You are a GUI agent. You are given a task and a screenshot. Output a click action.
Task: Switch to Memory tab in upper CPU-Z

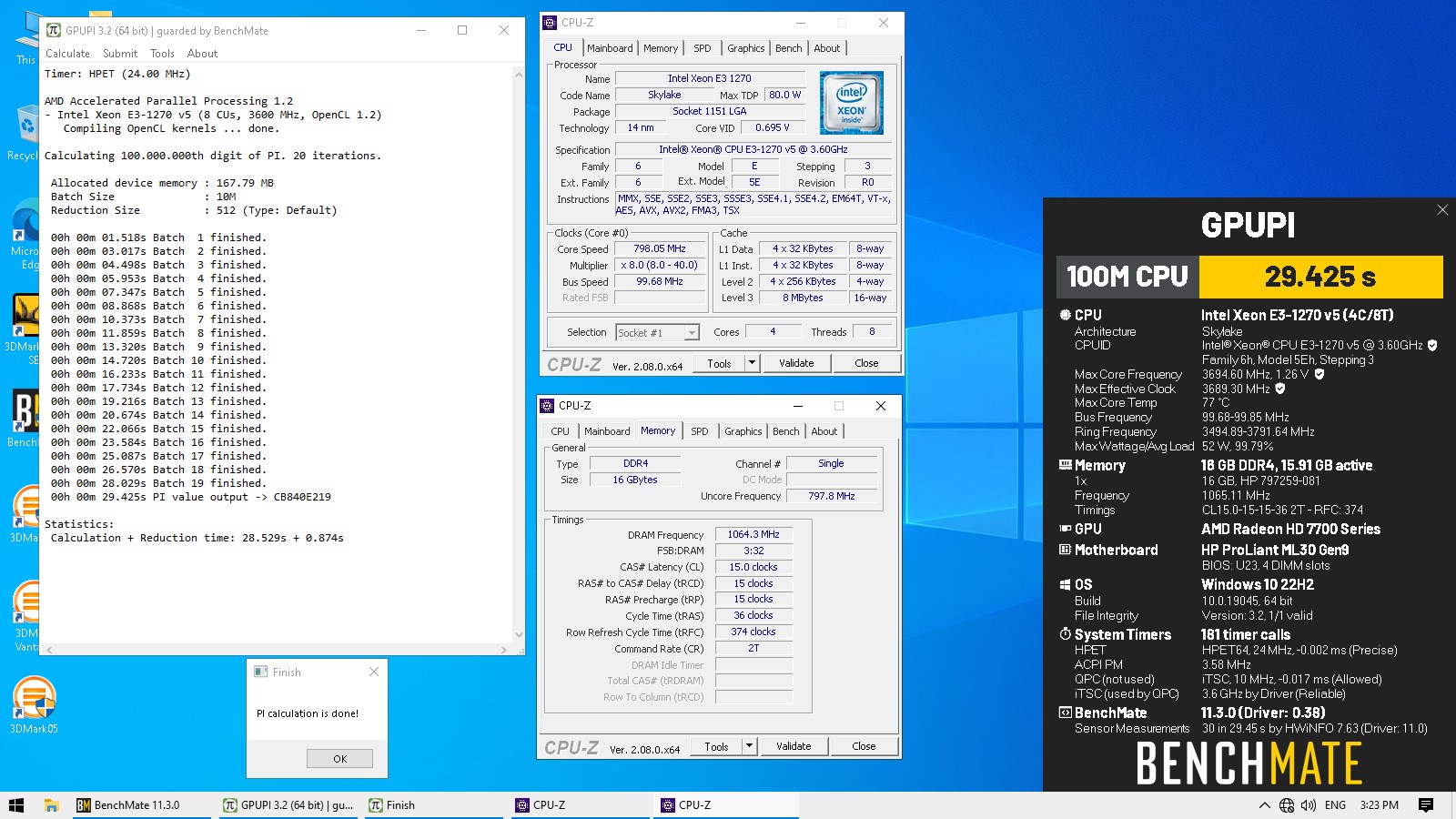pos(661,48)
